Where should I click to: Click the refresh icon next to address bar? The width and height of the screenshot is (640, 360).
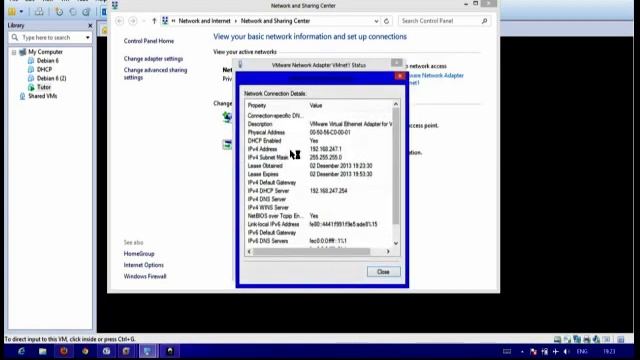(386, 21)
